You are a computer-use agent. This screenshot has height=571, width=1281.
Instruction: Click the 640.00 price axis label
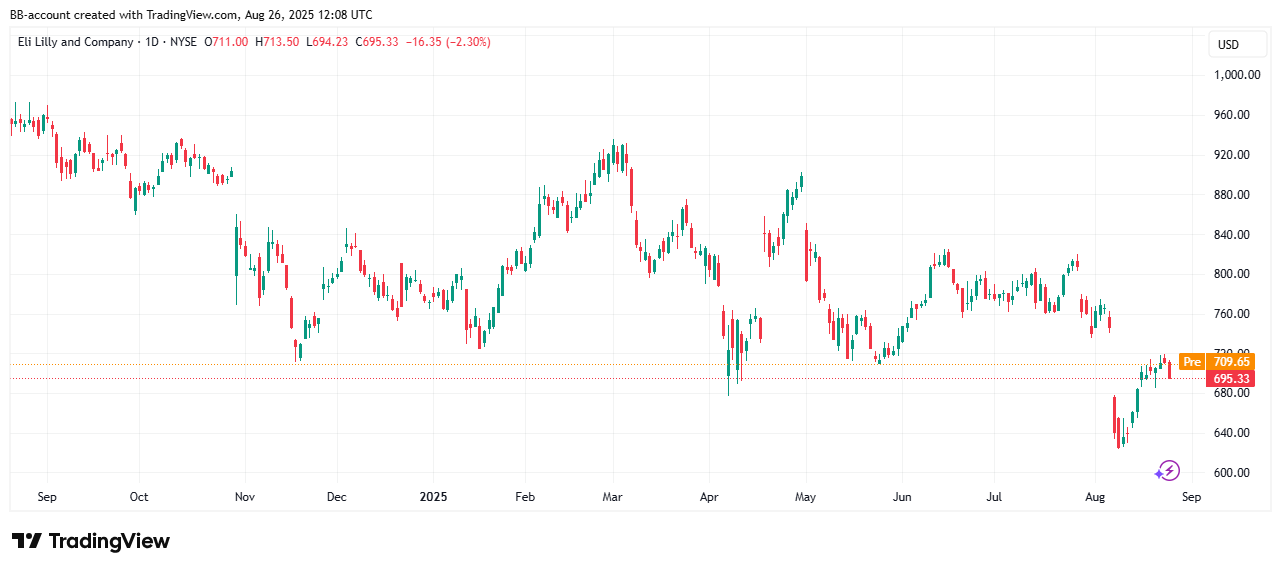point(1233,433)
